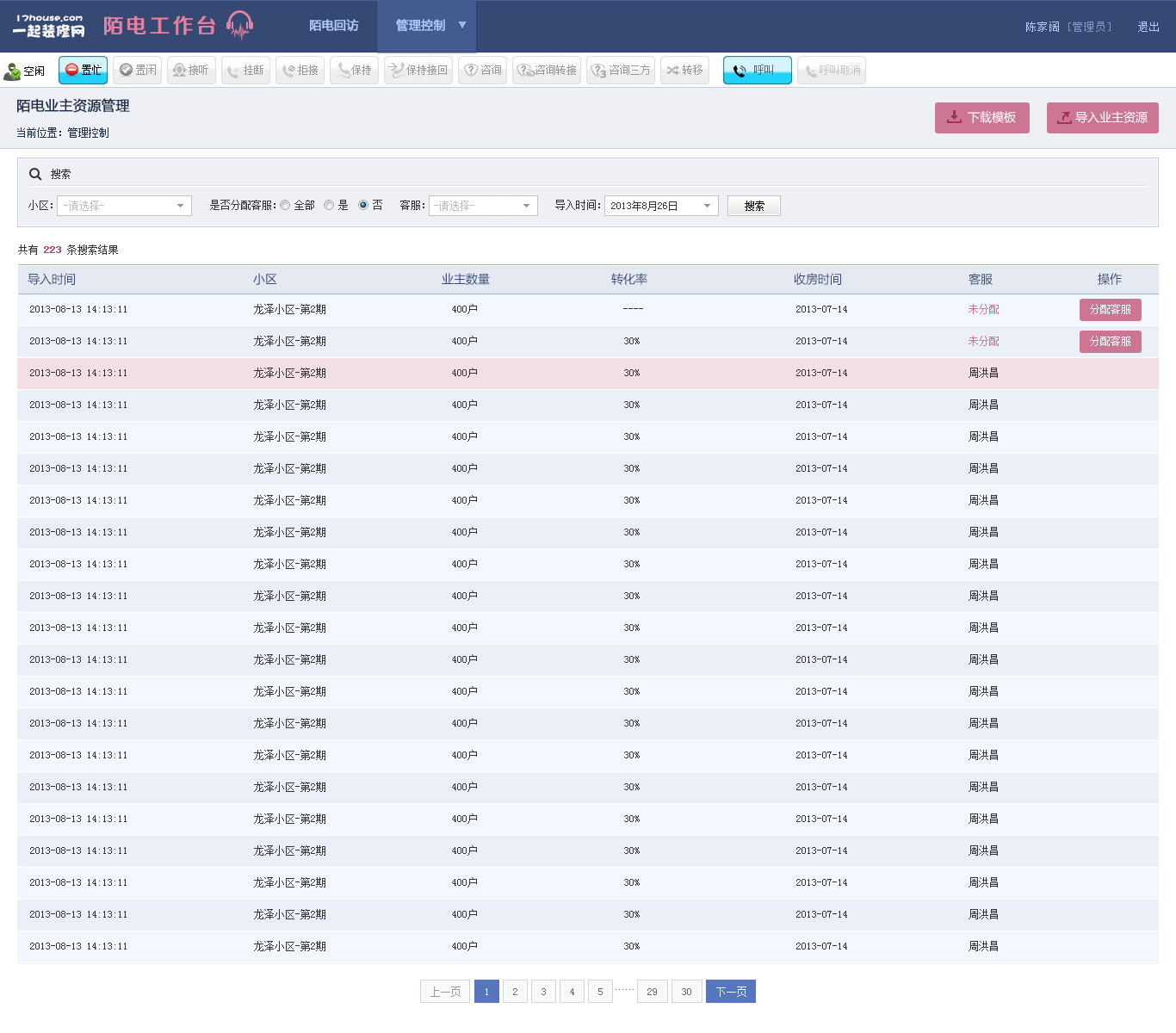Click the user name 陈家阔
This screenshot has height=1033, width=1176.
click(x=1042, y=27)
